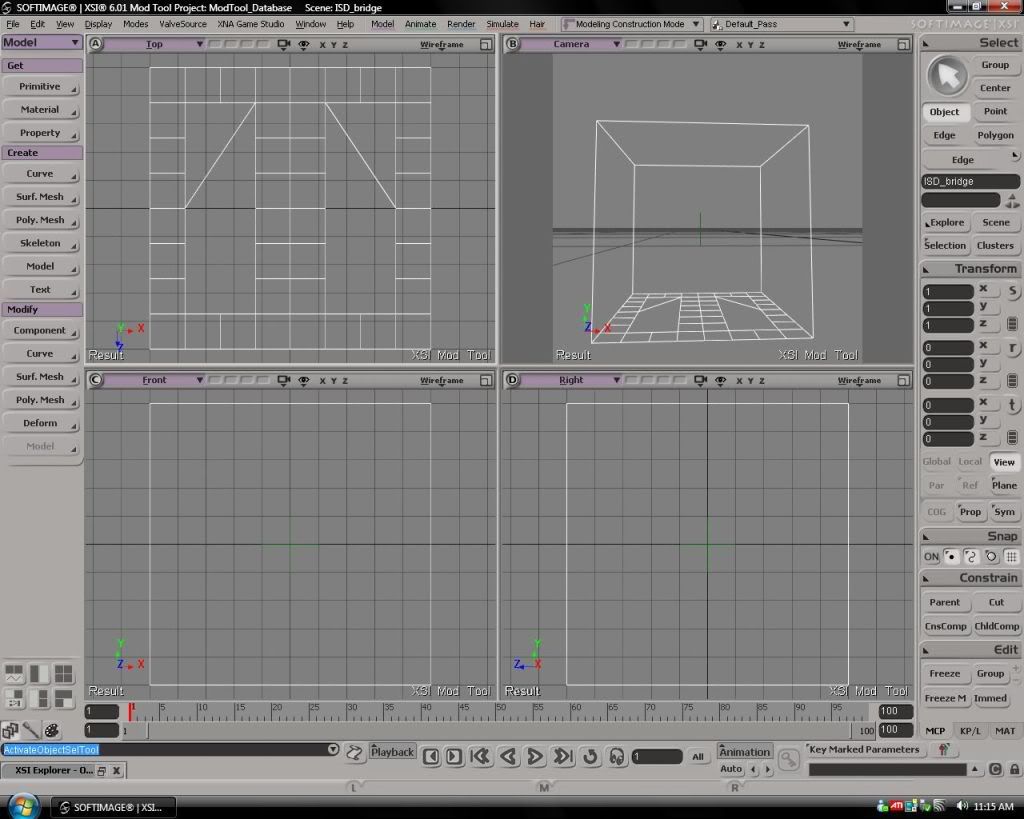Open the ValveSource menu
The image size is (1024, 819).
183,24
